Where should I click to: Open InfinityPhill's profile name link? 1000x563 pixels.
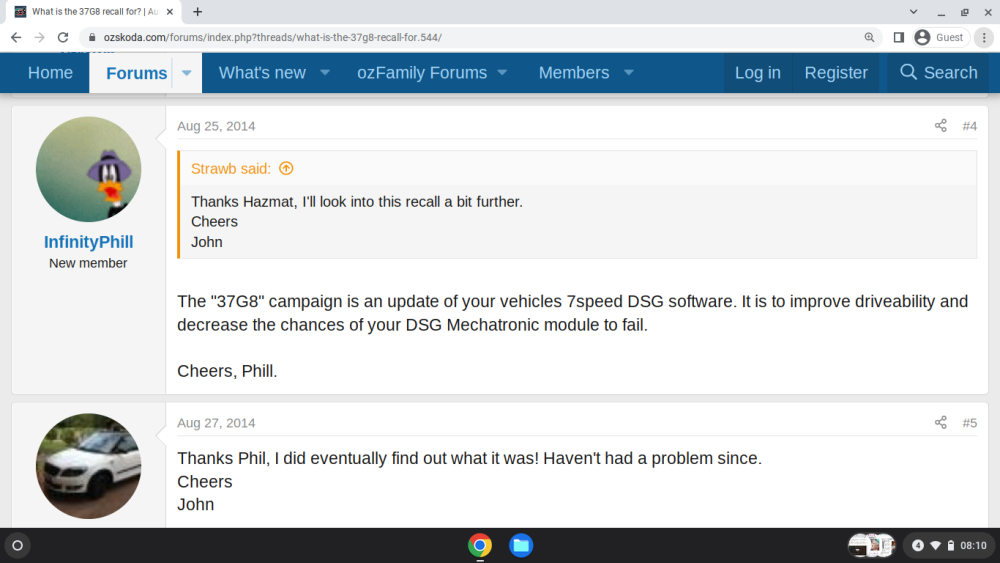point(89,242)
